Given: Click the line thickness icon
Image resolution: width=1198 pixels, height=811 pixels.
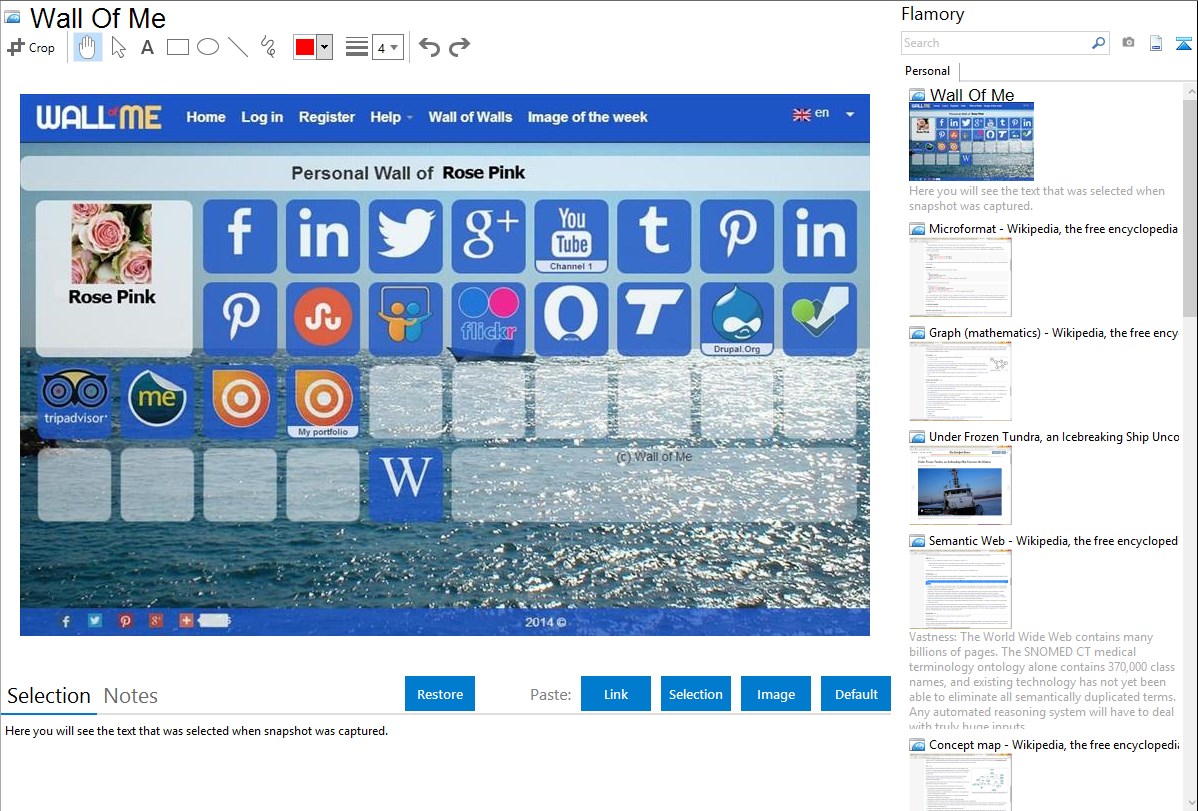Looking at the screenshot, I should pos(356,47).
